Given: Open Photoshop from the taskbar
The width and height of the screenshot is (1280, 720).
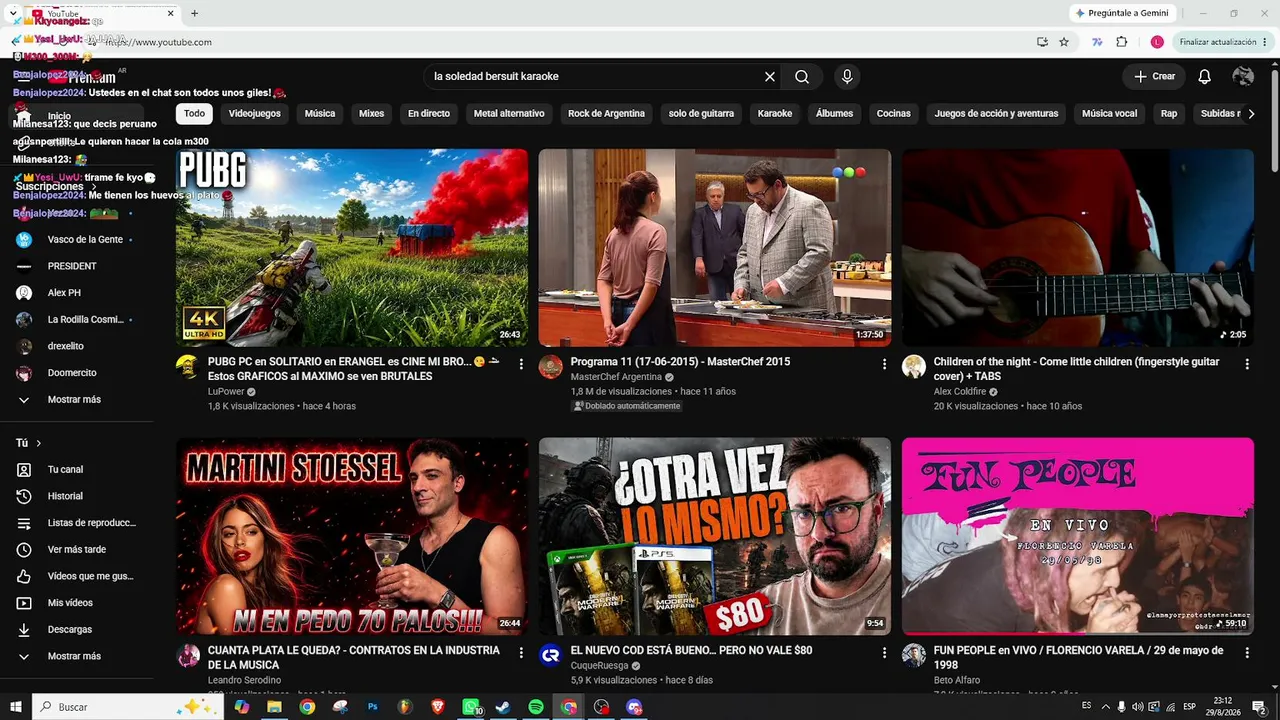Looking at the screenshot, I should [x=373, y=707].
